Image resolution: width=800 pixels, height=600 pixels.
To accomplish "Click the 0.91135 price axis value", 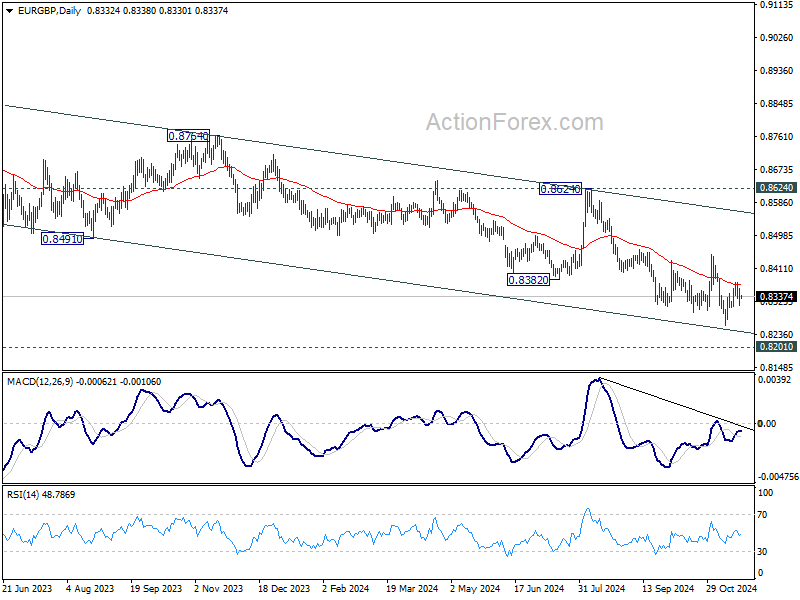I will point(777,5).
